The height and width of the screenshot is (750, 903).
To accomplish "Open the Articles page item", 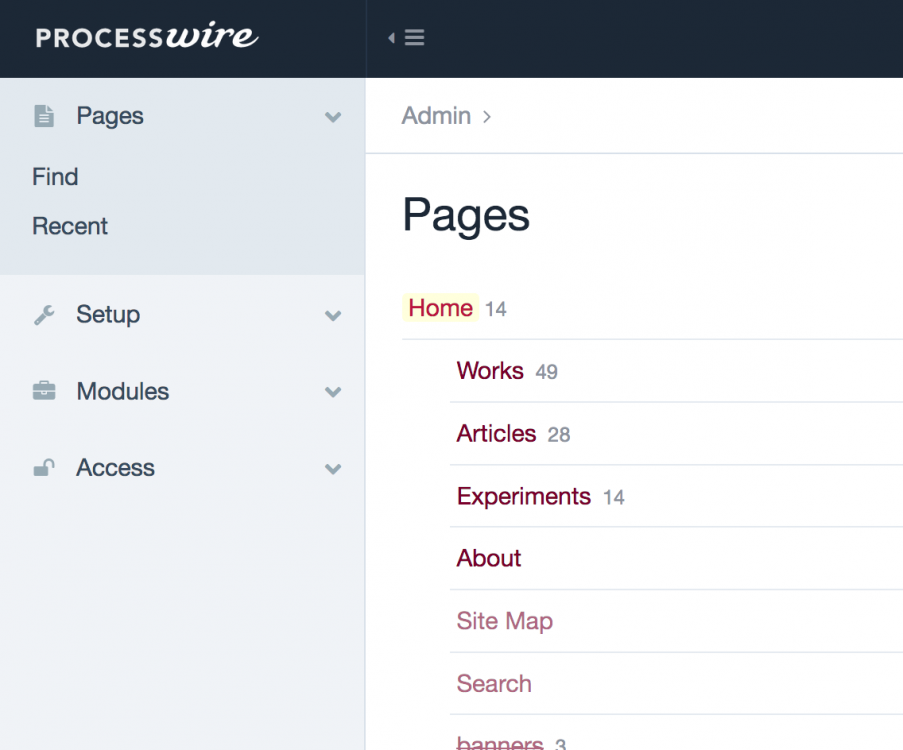I will tap(496, 434).
